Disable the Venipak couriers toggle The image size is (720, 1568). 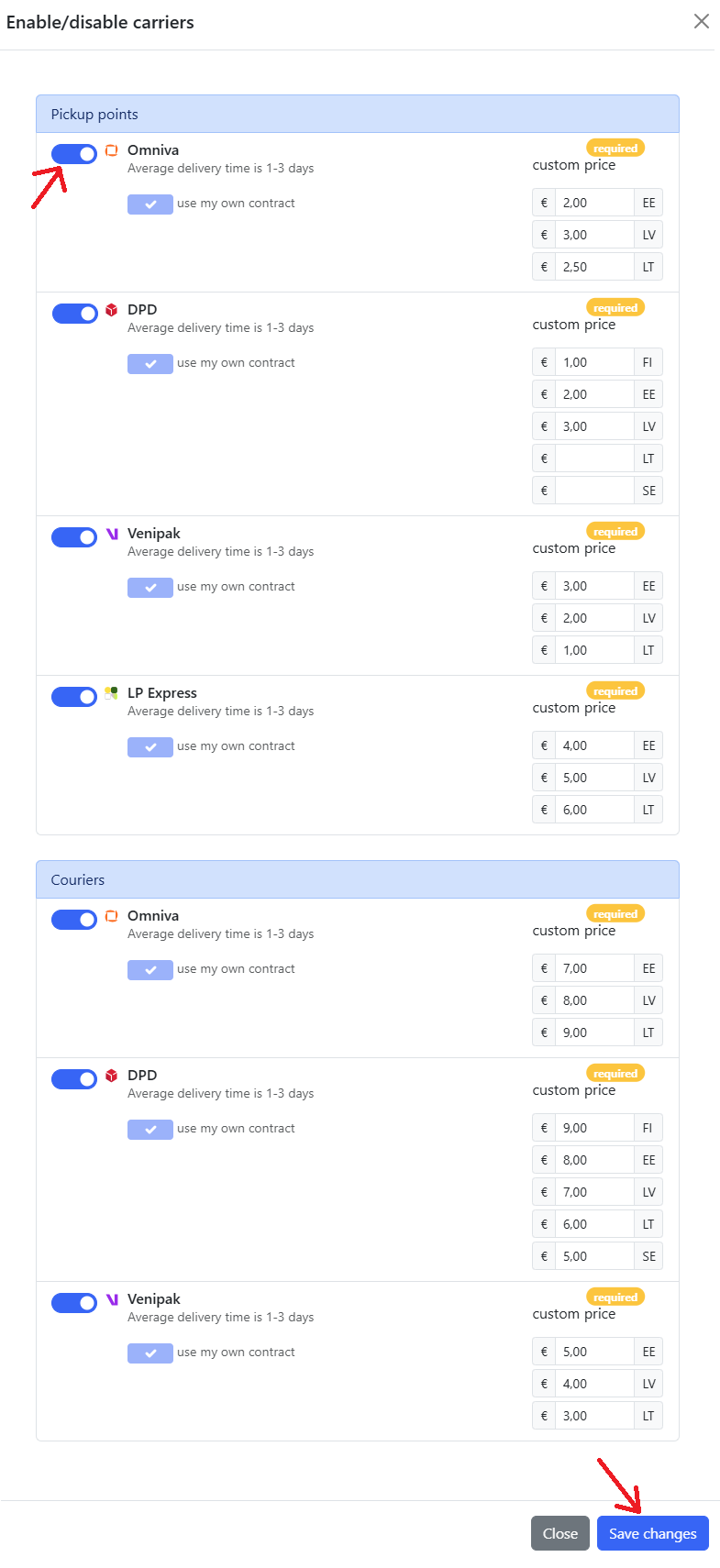point(74,1303)
